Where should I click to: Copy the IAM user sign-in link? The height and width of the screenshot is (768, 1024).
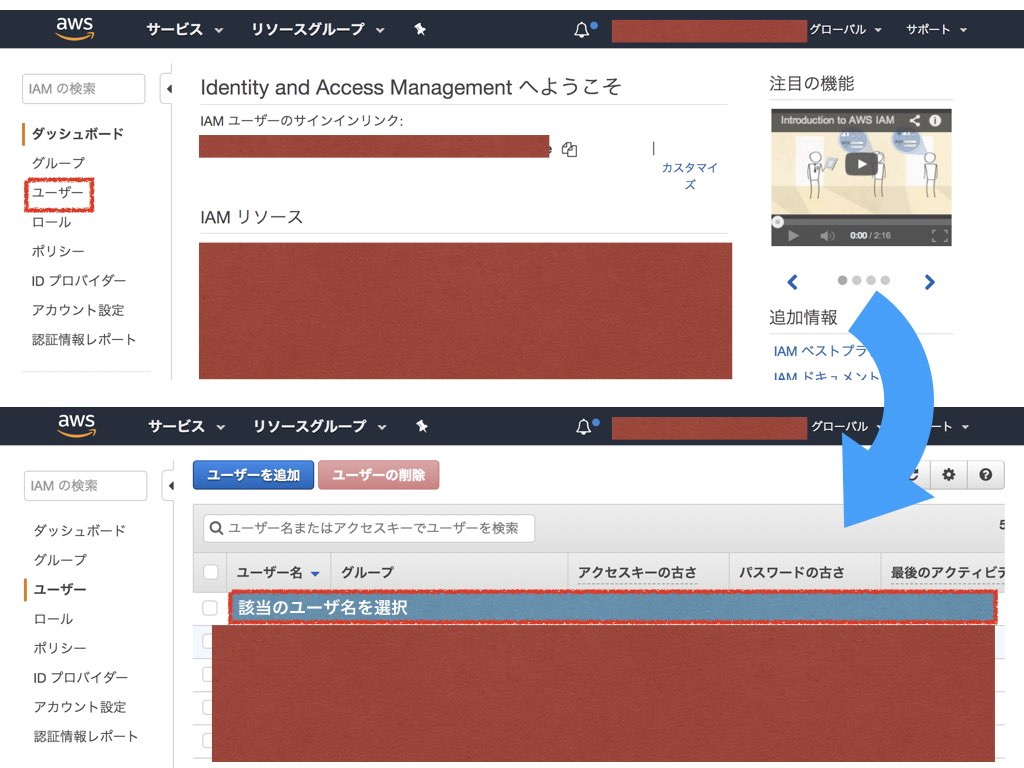(x=569, y=150)
